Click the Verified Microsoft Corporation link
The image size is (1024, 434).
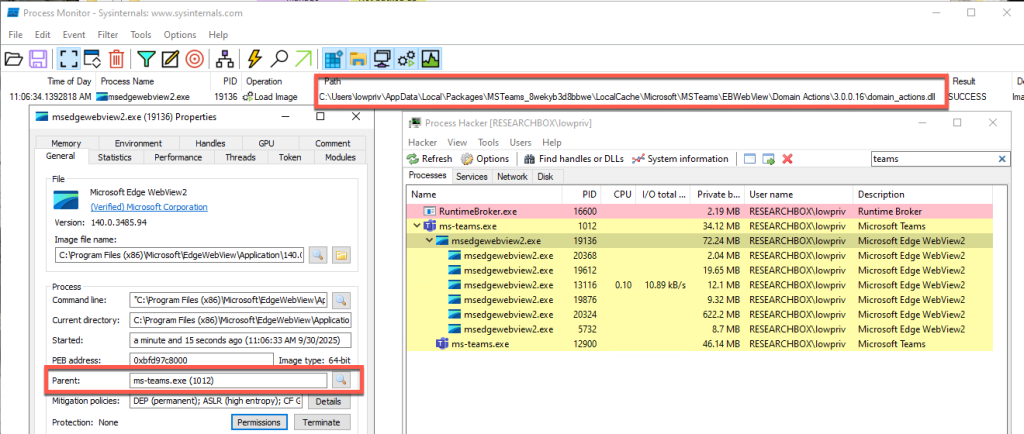click(149, 207)
